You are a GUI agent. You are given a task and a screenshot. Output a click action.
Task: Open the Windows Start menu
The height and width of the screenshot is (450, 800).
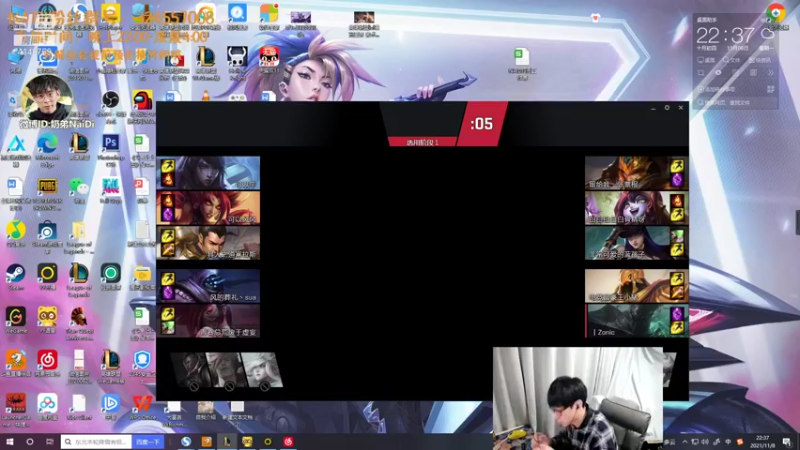click(x=9, y=442)
